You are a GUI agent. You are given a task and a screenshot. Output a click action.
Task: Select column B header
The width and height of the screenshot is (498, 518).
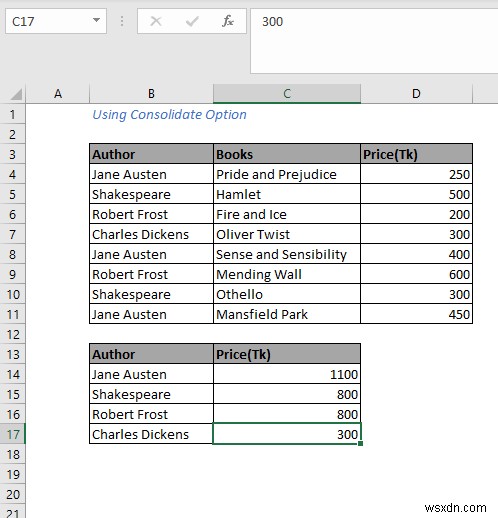point(151,94)
